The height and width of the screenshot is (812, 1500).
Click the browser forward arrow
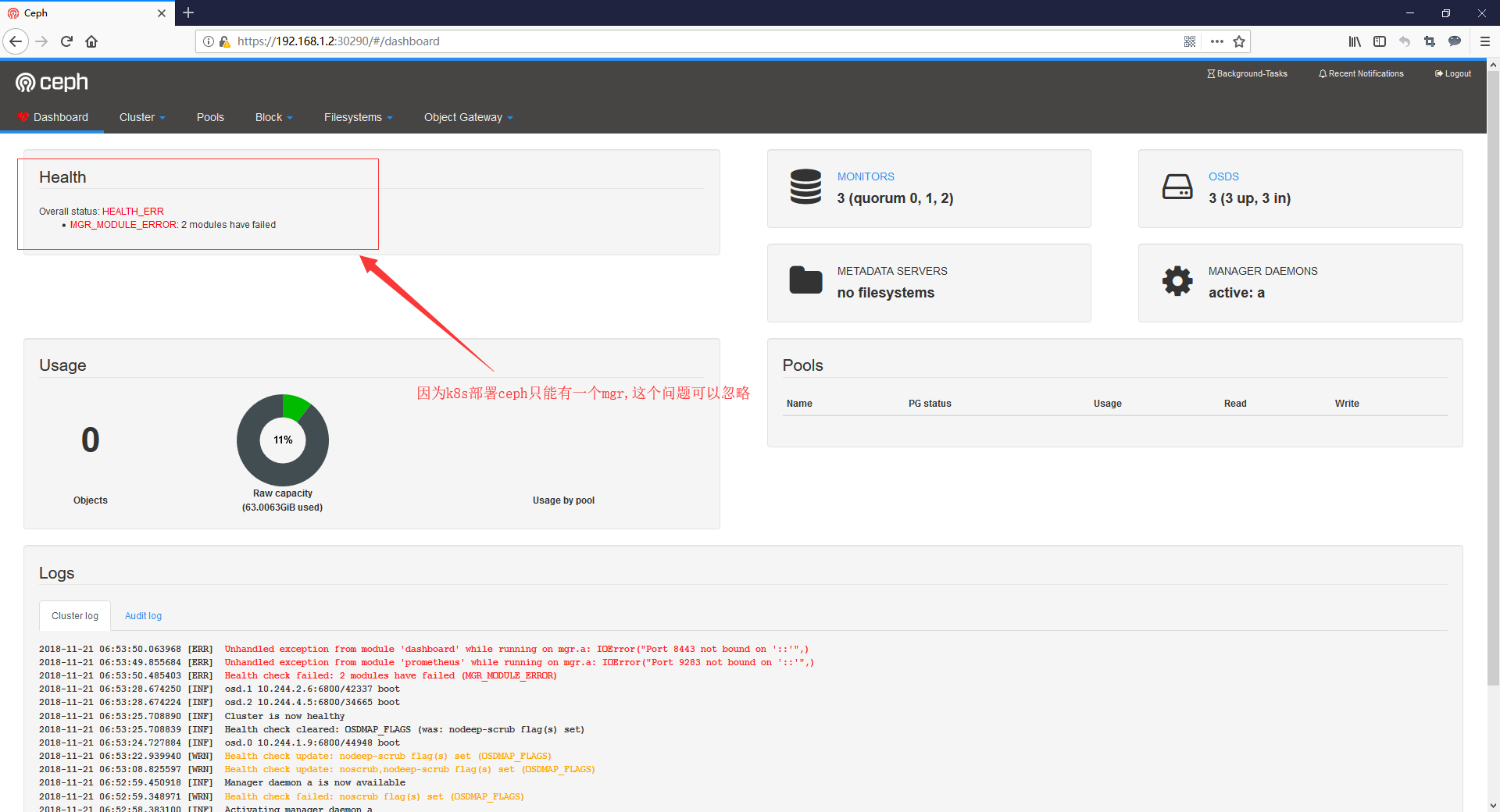(x=42, y=41)
